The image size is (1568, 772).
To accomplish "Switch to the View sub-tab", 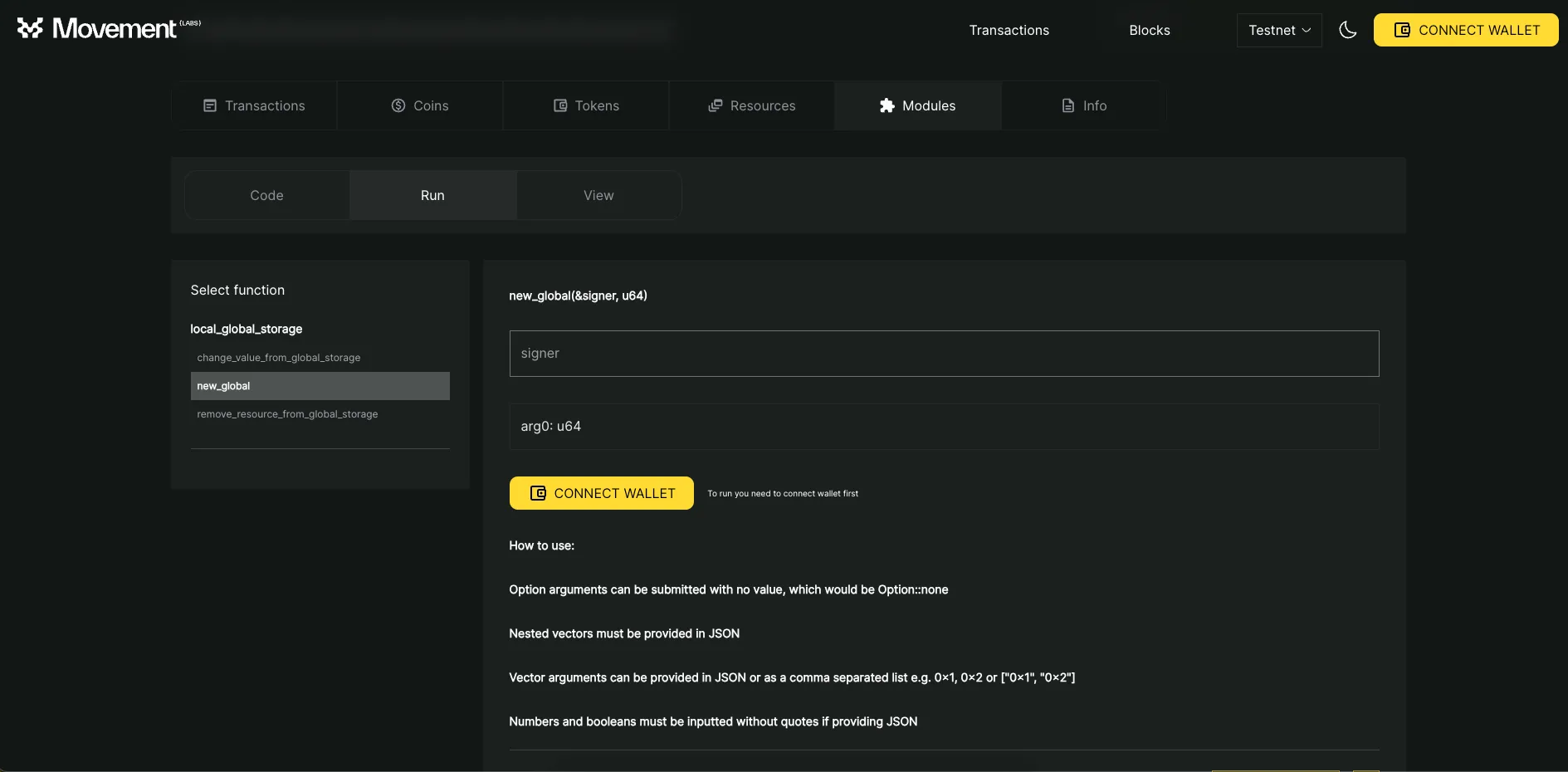I will (599, 195).
